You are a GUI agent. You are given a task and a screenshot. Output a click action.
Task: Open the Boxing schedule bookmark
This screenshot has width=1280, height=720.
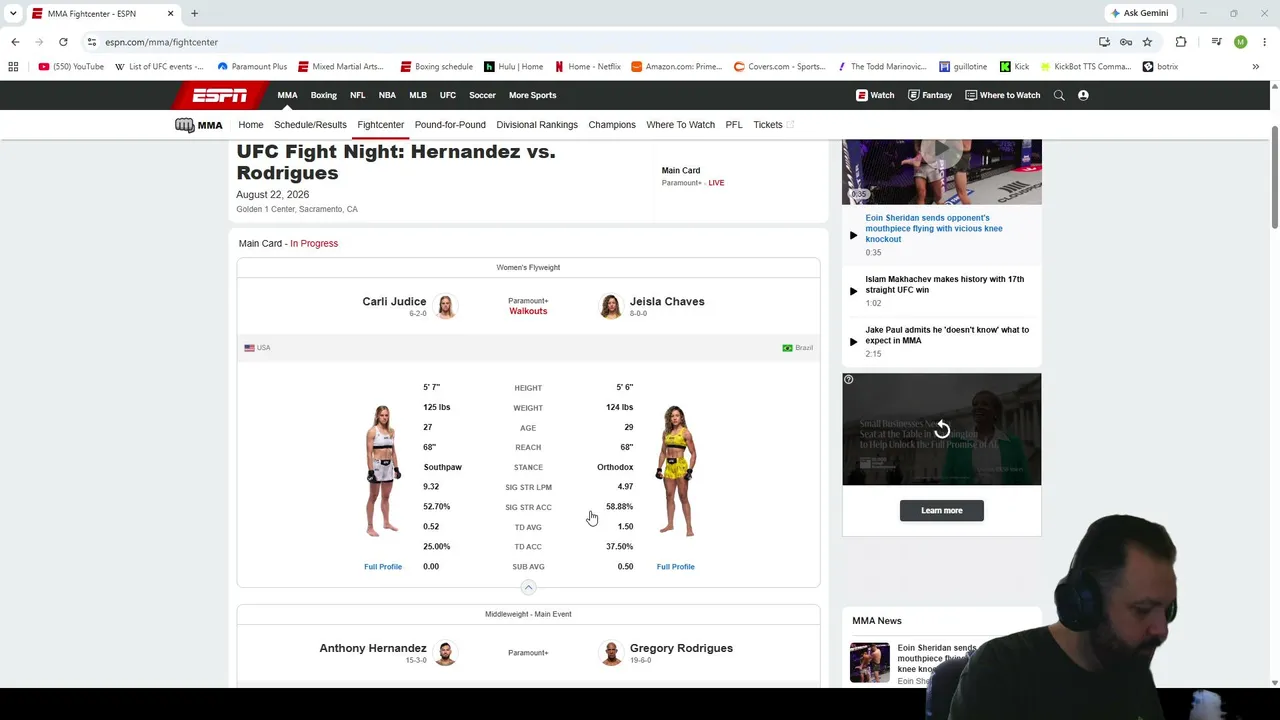click(x=436, y=67)
